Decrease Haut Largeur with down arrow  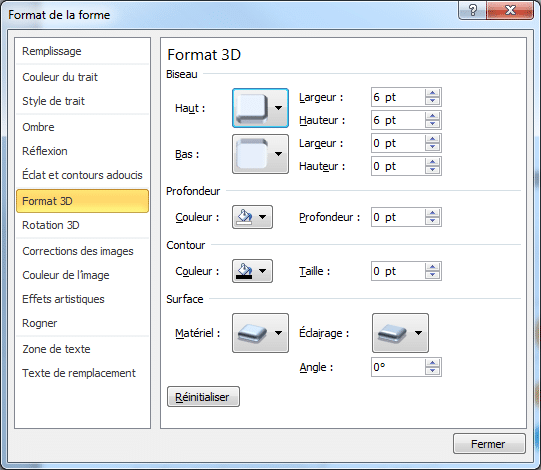point(432,101)
